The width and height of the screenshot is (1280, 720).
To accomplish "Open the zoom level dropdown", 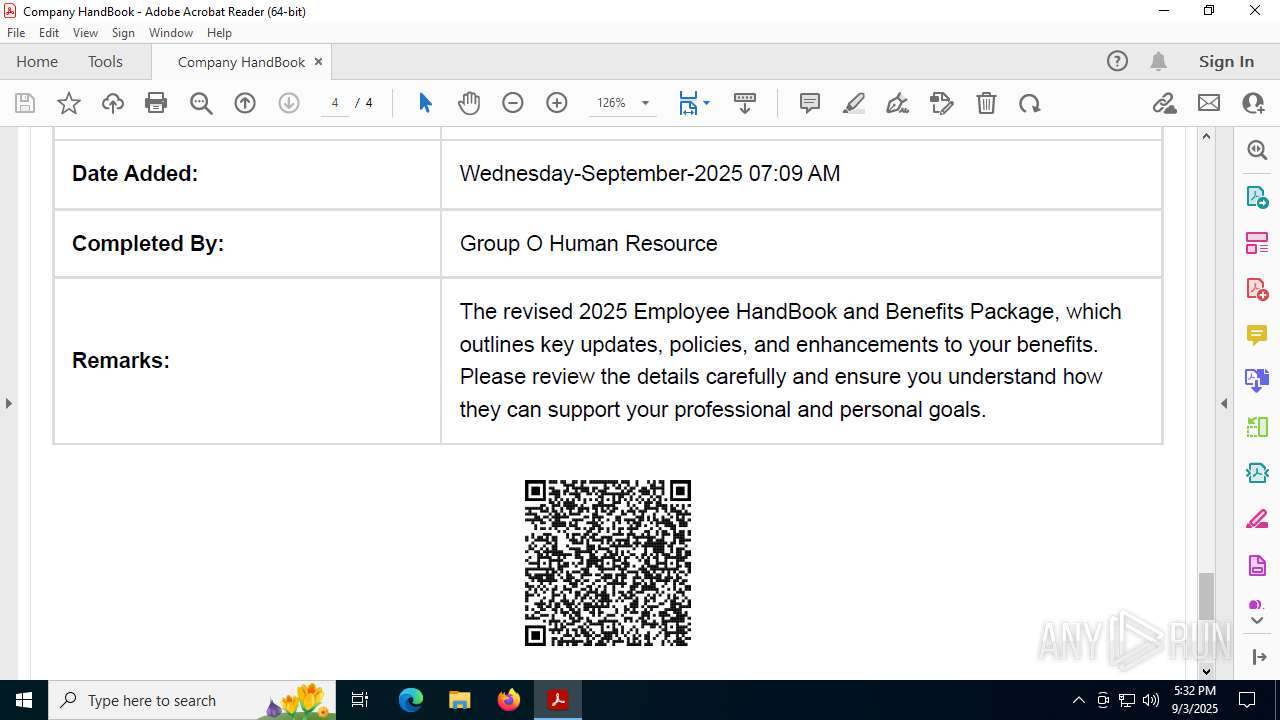I will (x=645, y=103).
